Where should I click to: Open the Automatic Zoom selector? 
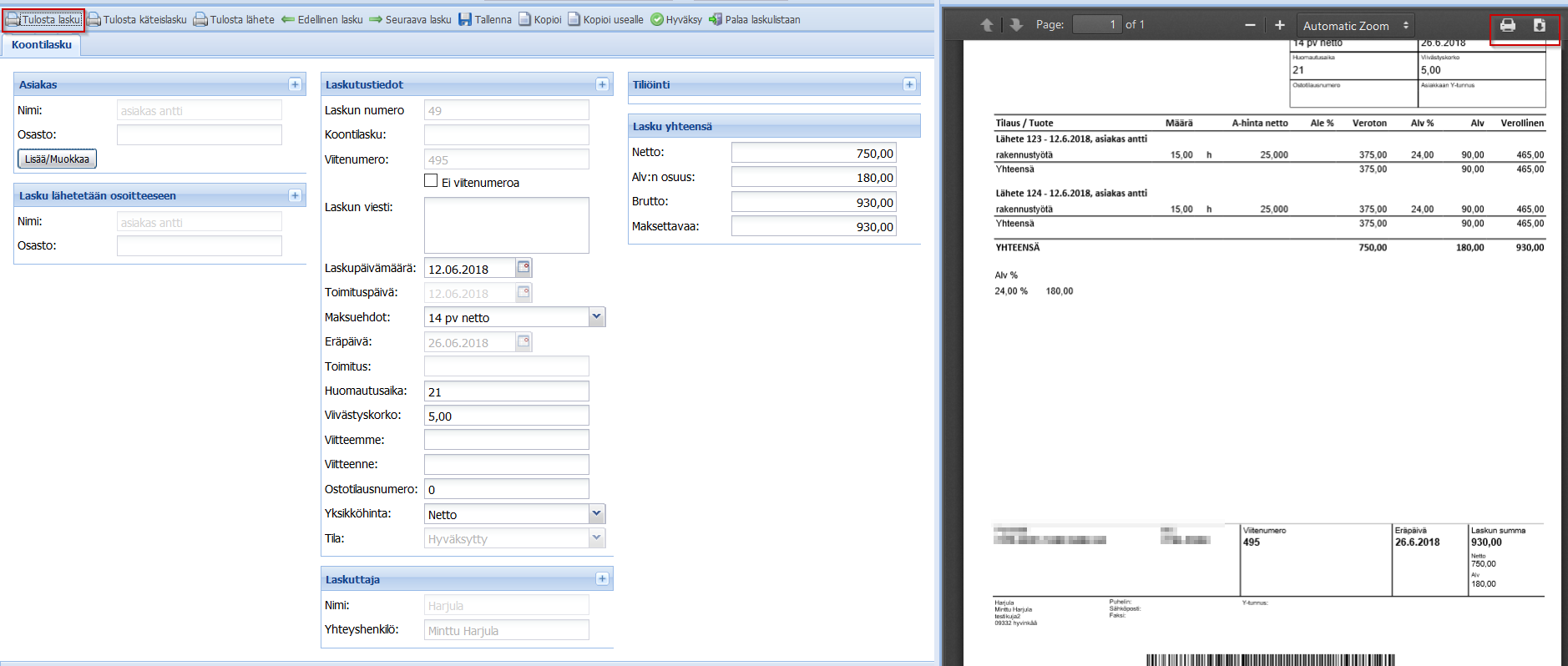pos(1355,26)
